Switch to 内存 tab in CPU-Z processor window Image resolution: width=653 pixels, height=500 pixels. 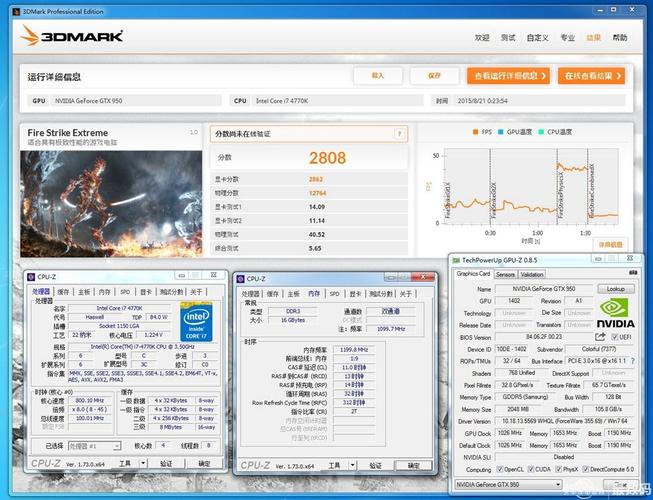[x=105, y=292]
